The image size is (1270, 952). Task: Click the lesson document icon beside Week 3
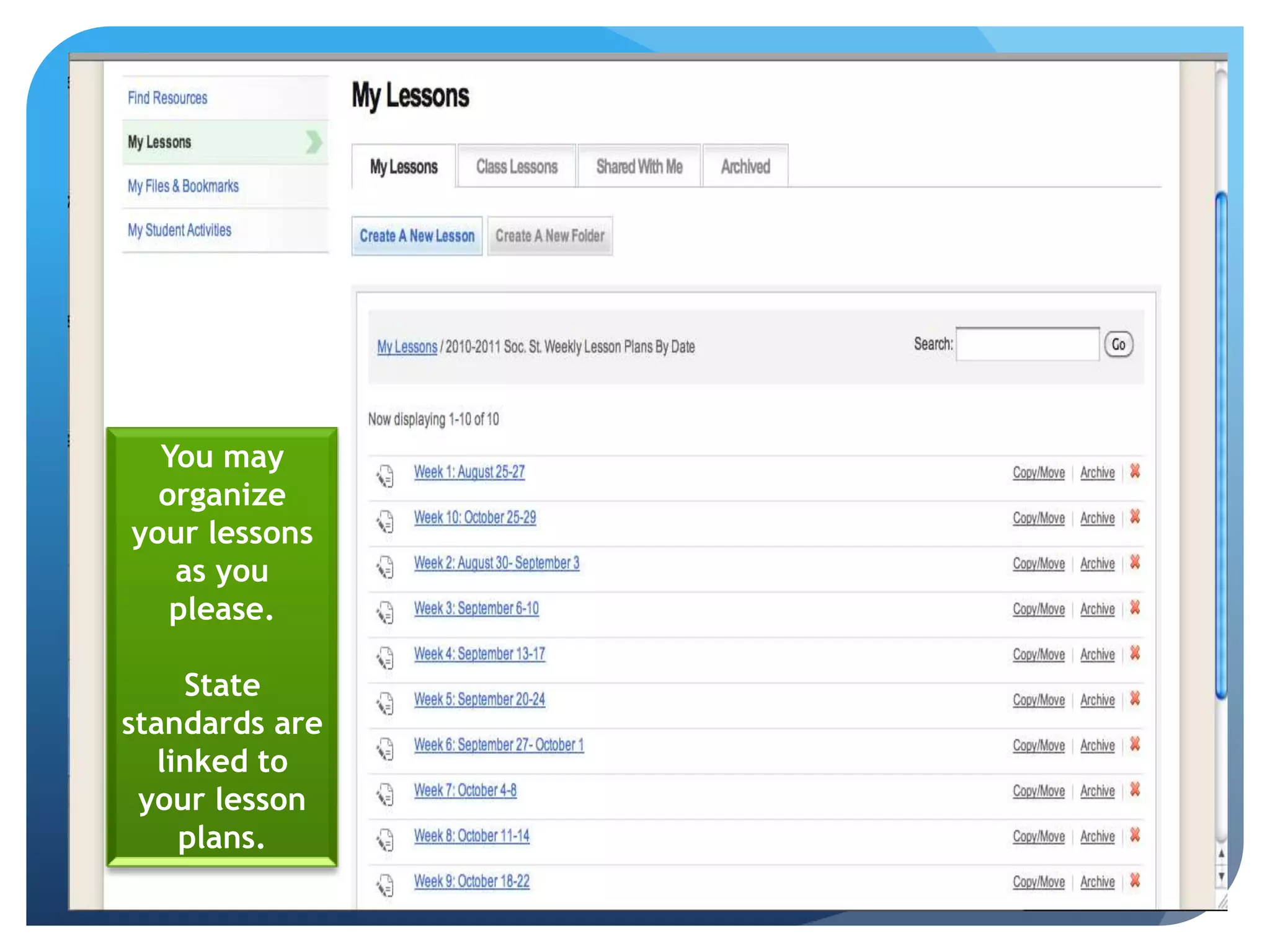[x=385, y=612]
